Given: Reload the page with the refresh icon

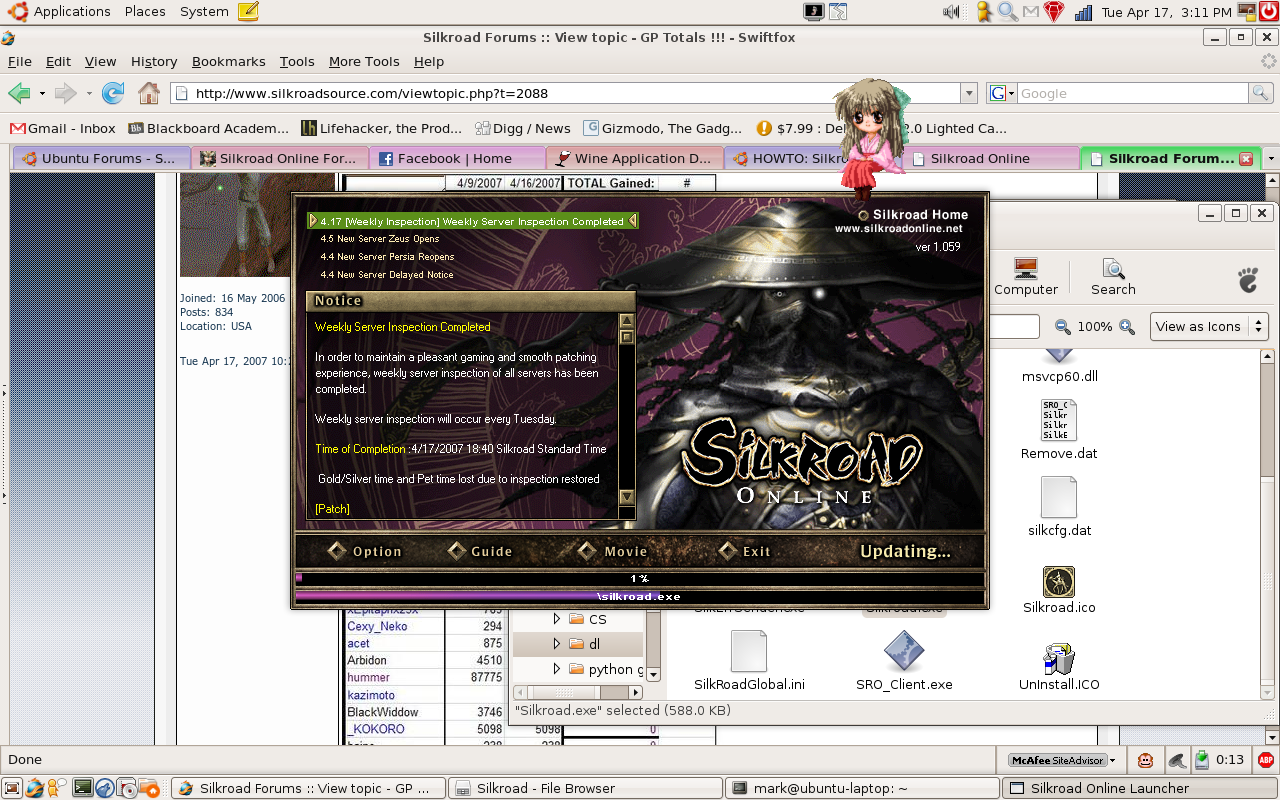Looking at the screenshot, I should click(x=113, y=93).
